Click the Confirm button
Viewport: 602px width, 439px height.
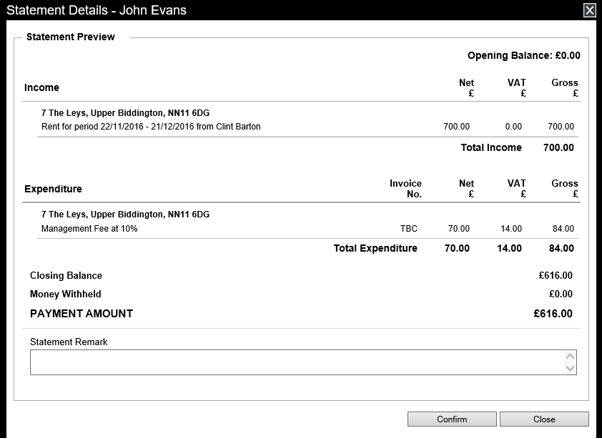tap(452, 419)
